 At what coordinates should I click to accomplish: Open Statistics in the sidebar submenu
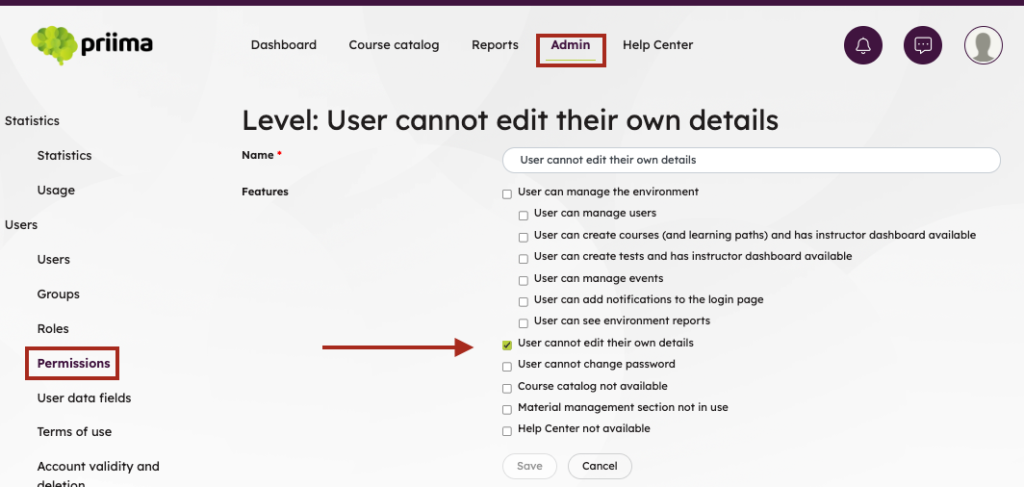[x=64, y=155]
